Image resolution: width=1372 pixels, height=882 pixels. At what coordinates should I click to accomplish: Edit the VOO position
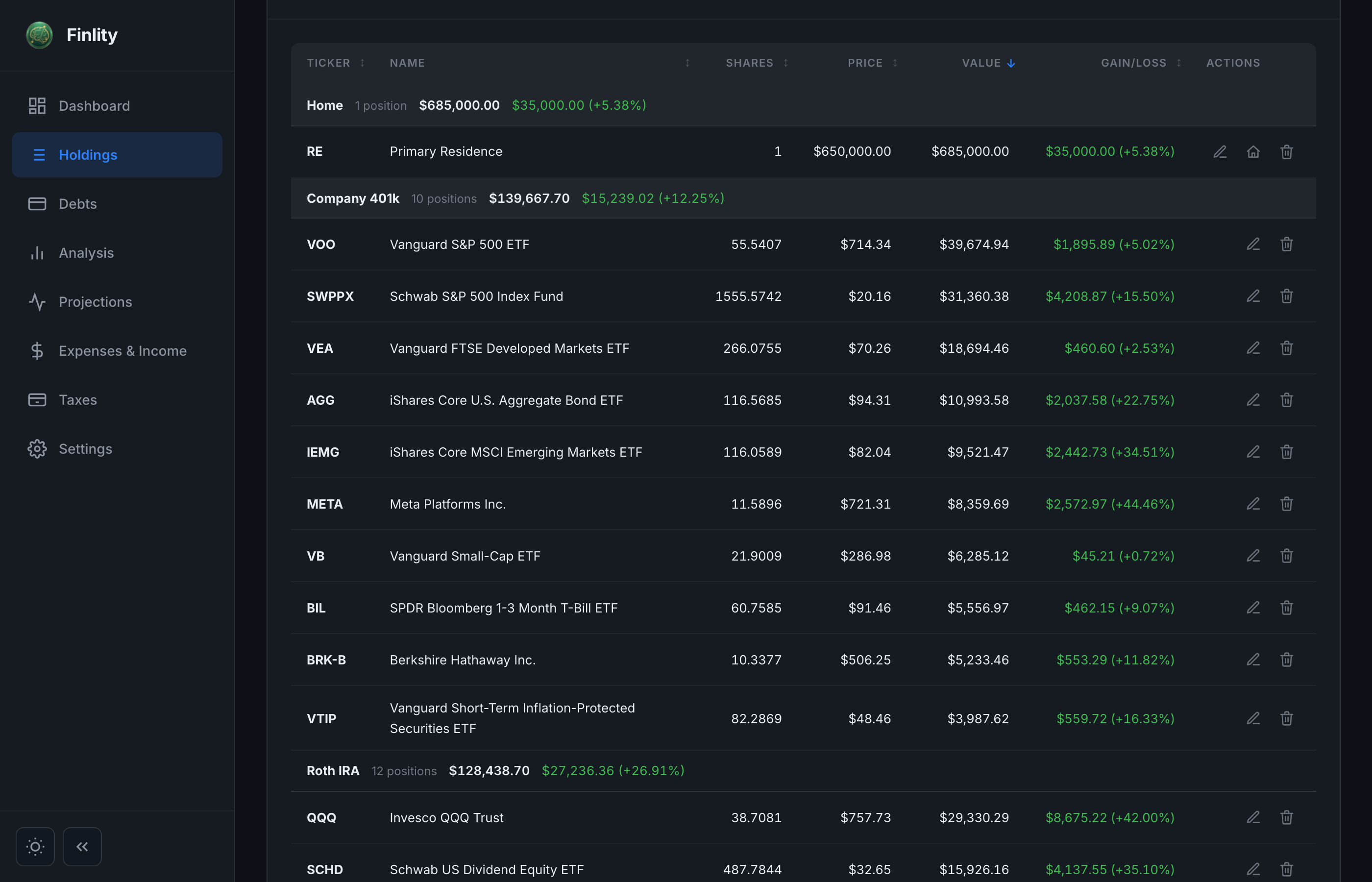(x=1253, y=245)
